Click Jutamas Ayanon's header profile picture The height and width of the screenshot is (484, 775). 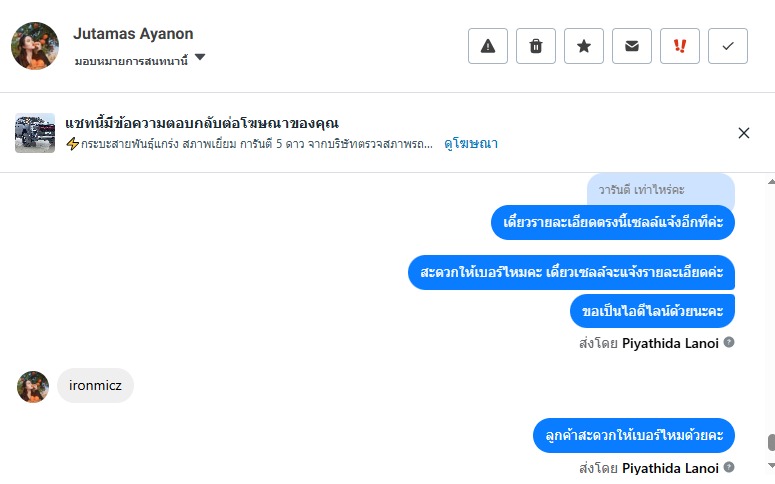35,46
